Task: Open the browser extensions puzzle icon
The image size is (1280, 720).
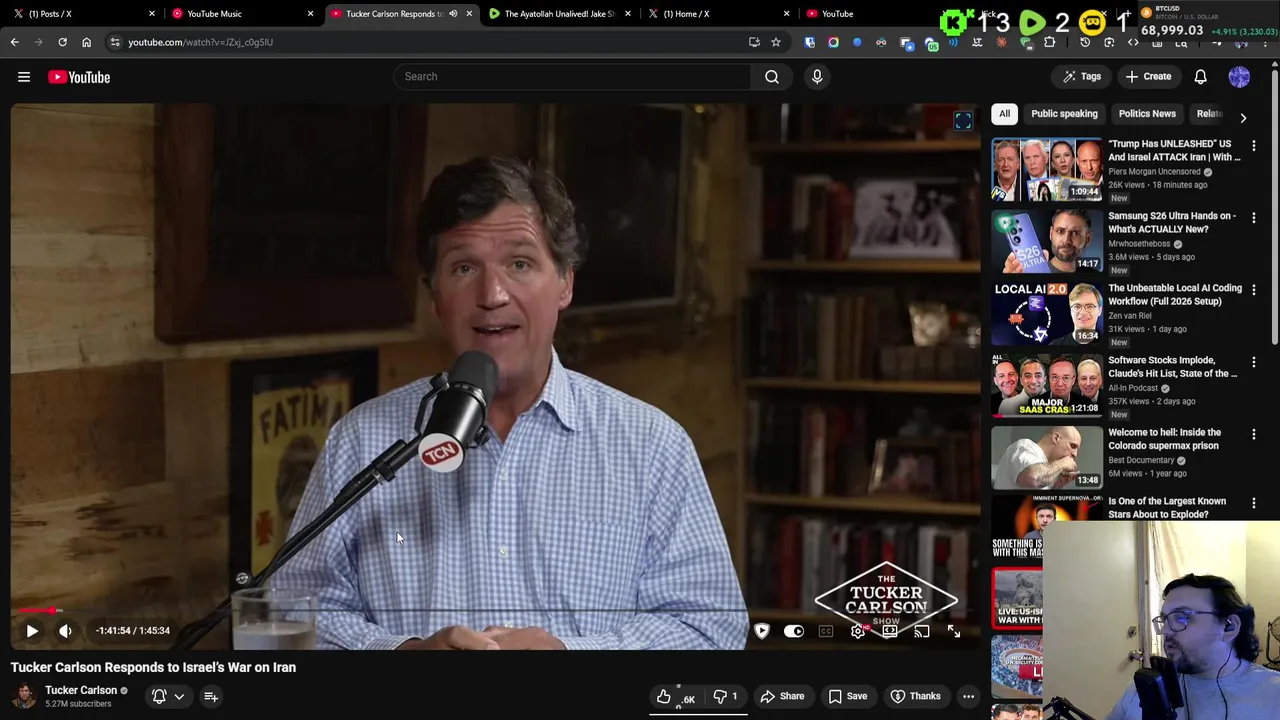Action: pyautogui.click(x=1049, y=42)
